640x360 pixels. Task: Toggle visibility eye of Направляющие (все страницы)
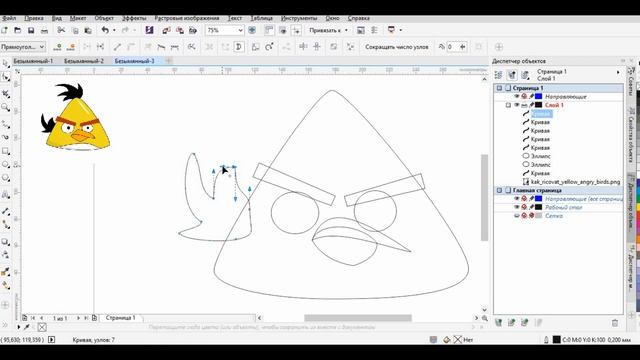pos(517,199)
